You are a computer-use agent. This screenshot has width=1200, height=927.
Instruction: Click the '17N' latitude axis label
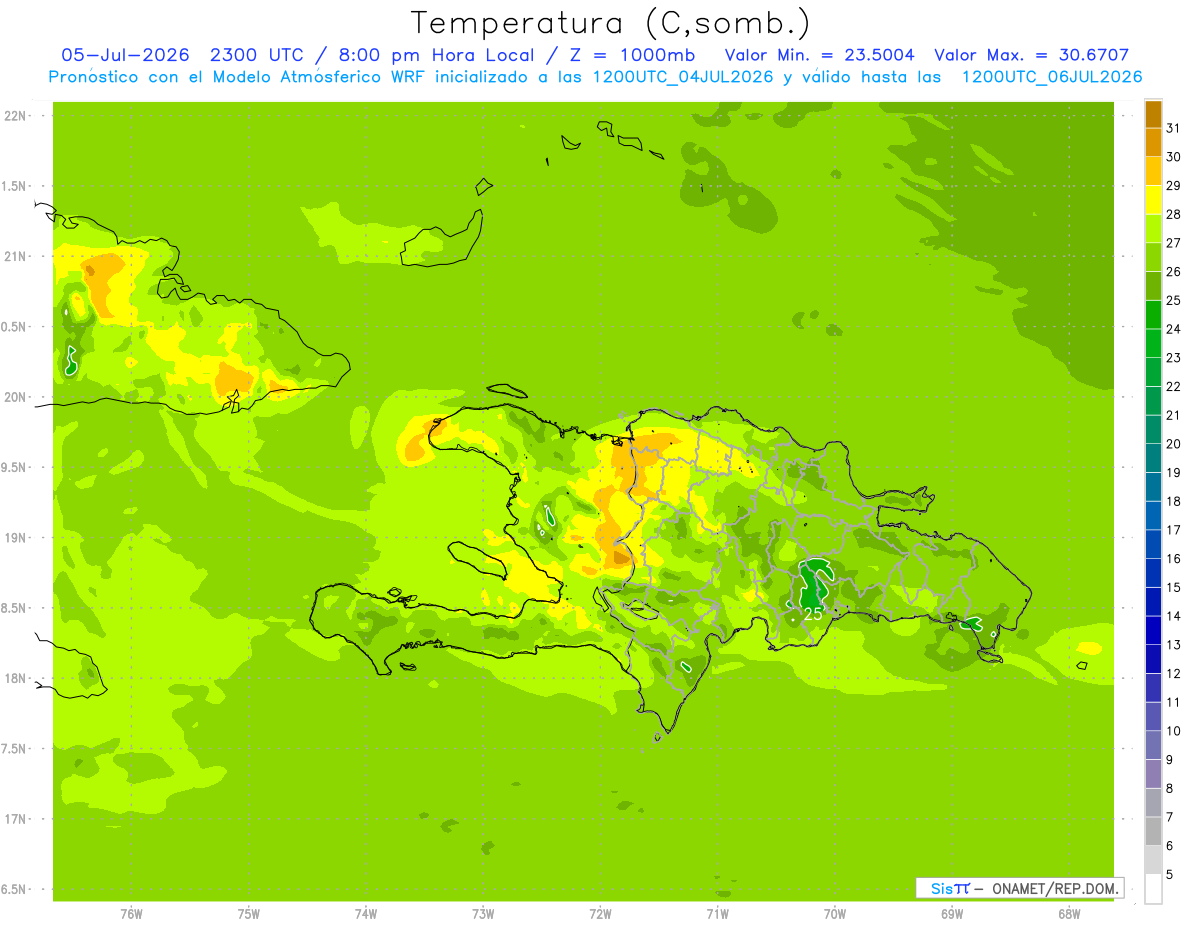[17, 819]
